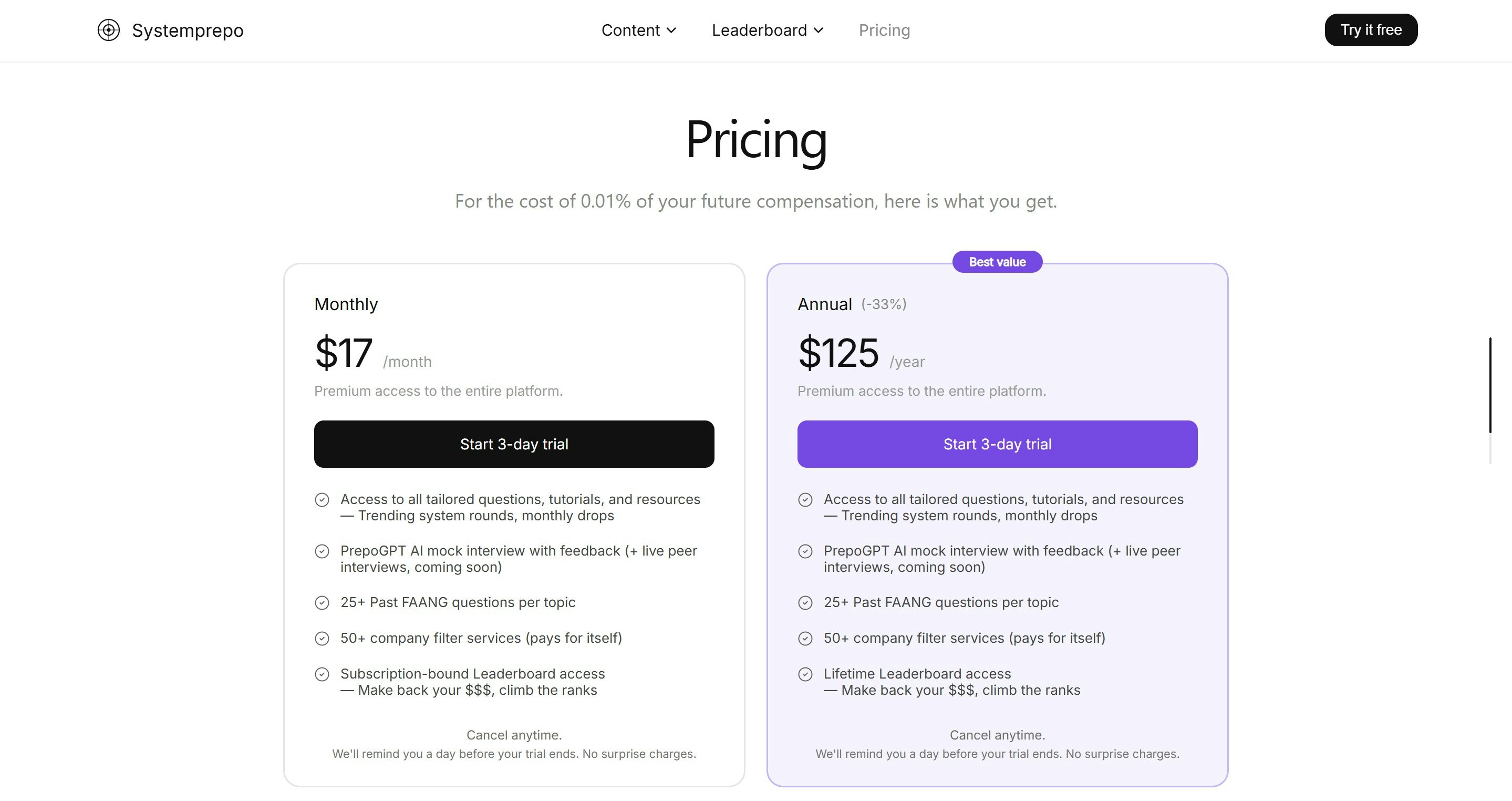Click the purple Best value badge
The height and width of the screenshot is (801, 1512).
pos(997,262)
